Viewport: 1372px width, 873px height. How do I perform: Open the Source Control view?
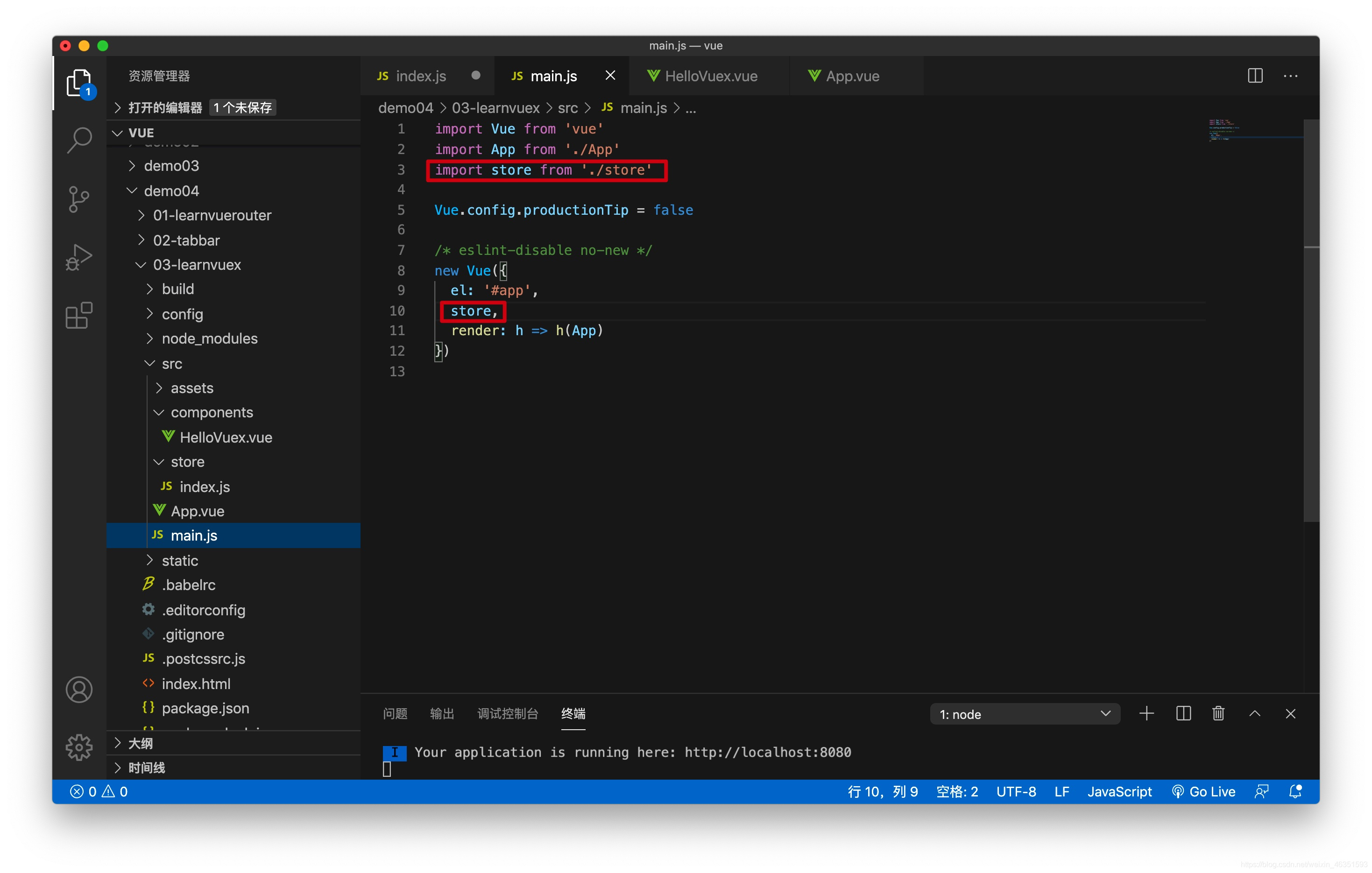coord(79,199)
